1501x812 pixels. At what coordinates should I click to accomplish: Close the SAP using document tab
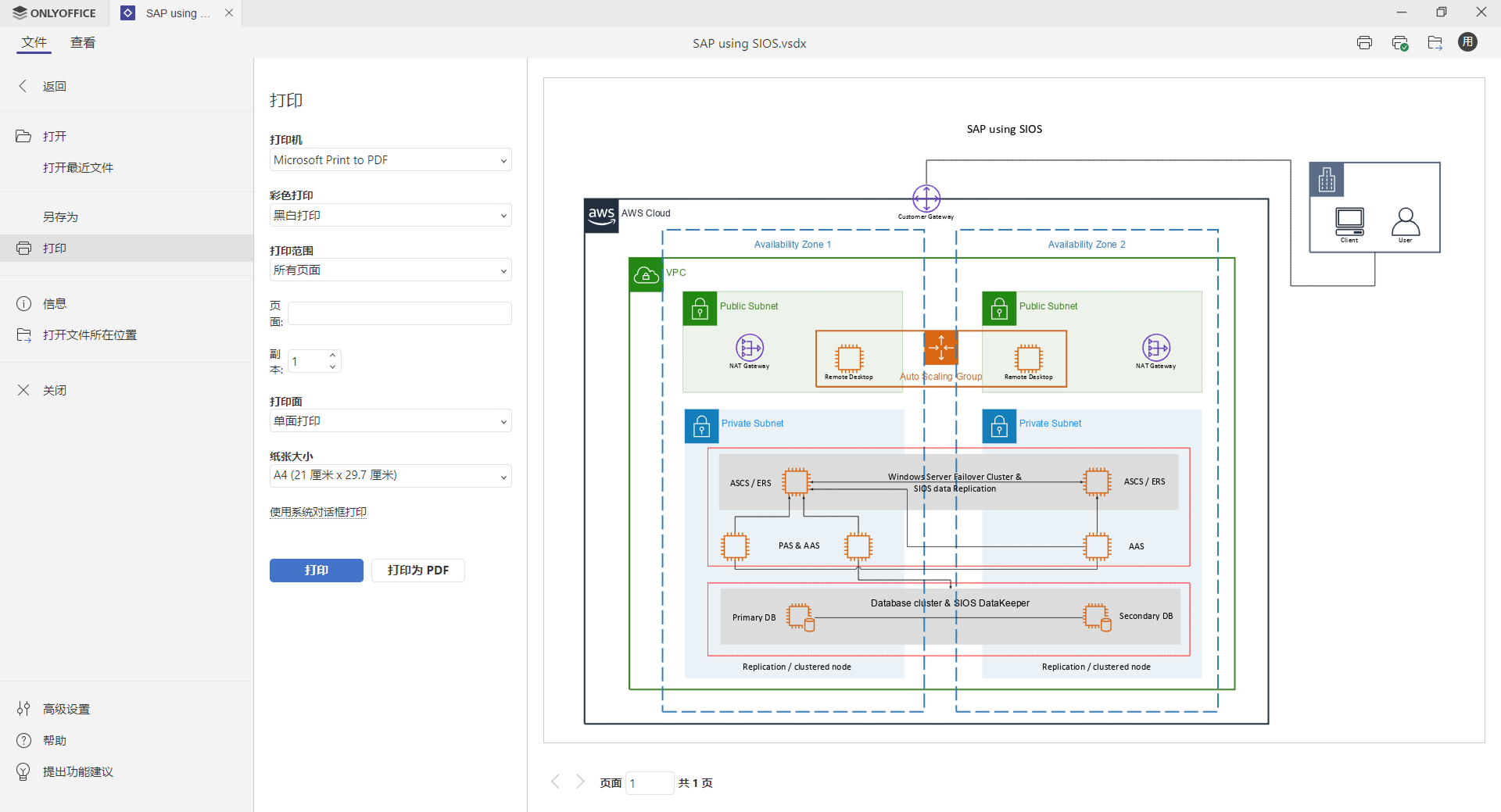(229, 13)
